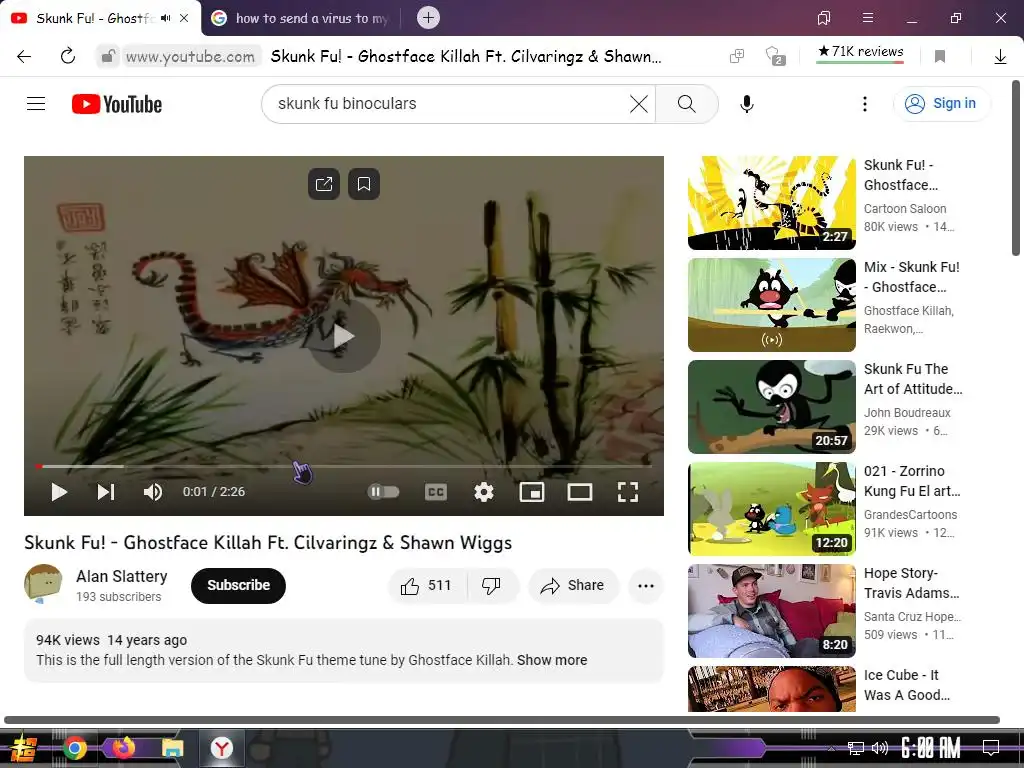
Task: Open Chrome from the taskbar
Action: pyautogui.click(x=75, y=748)
